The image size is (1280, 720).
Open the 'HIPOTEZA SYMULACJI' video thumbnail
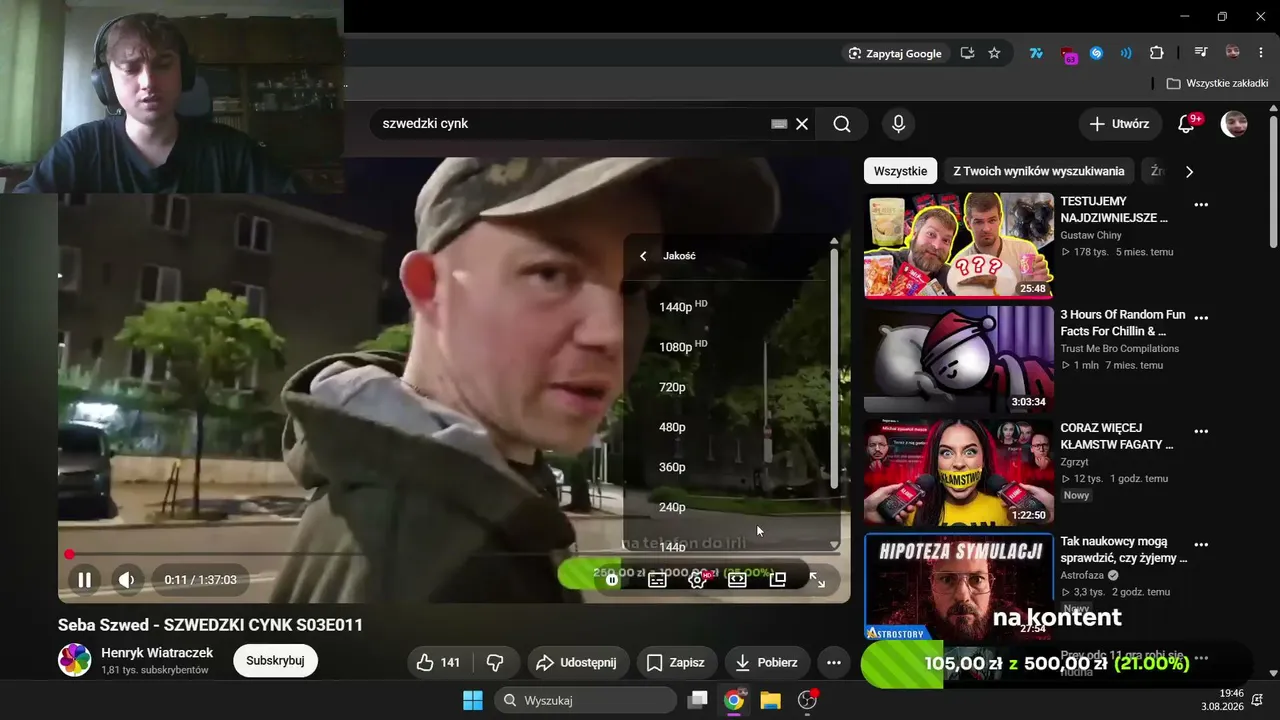click(959, 586)
